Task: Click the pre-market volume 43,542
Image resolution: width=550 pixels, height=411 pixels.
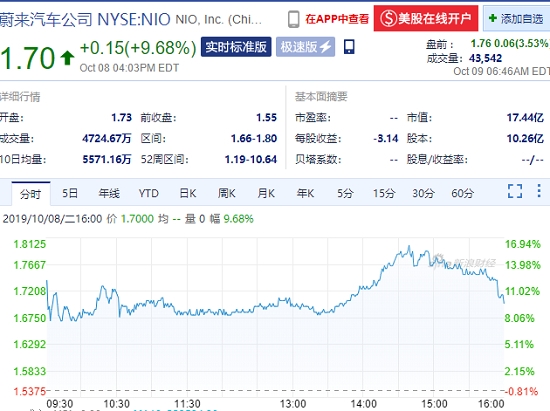Action: [485, 58]
